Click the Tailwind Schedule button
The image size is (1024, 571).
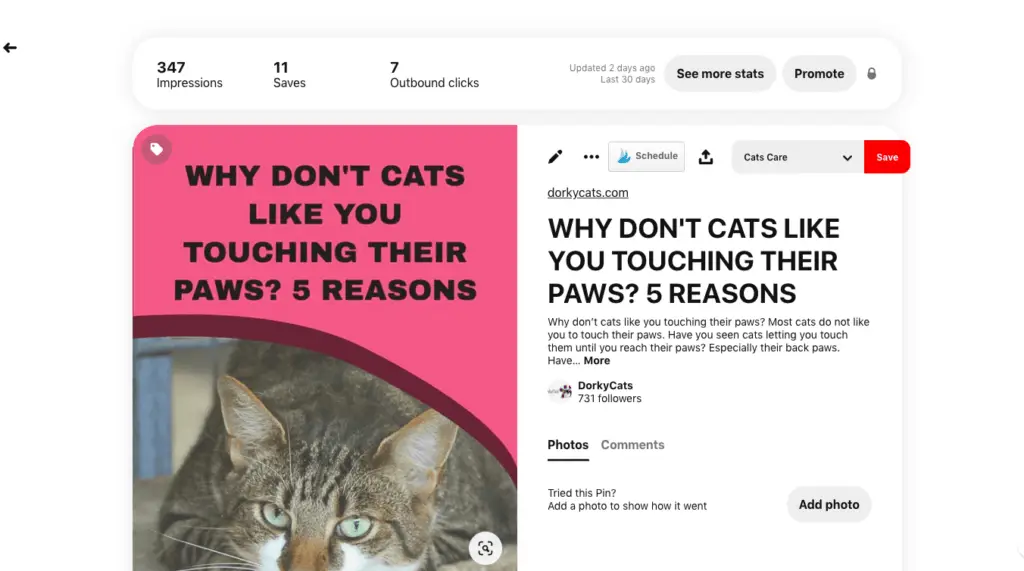(x=647, y=157)
